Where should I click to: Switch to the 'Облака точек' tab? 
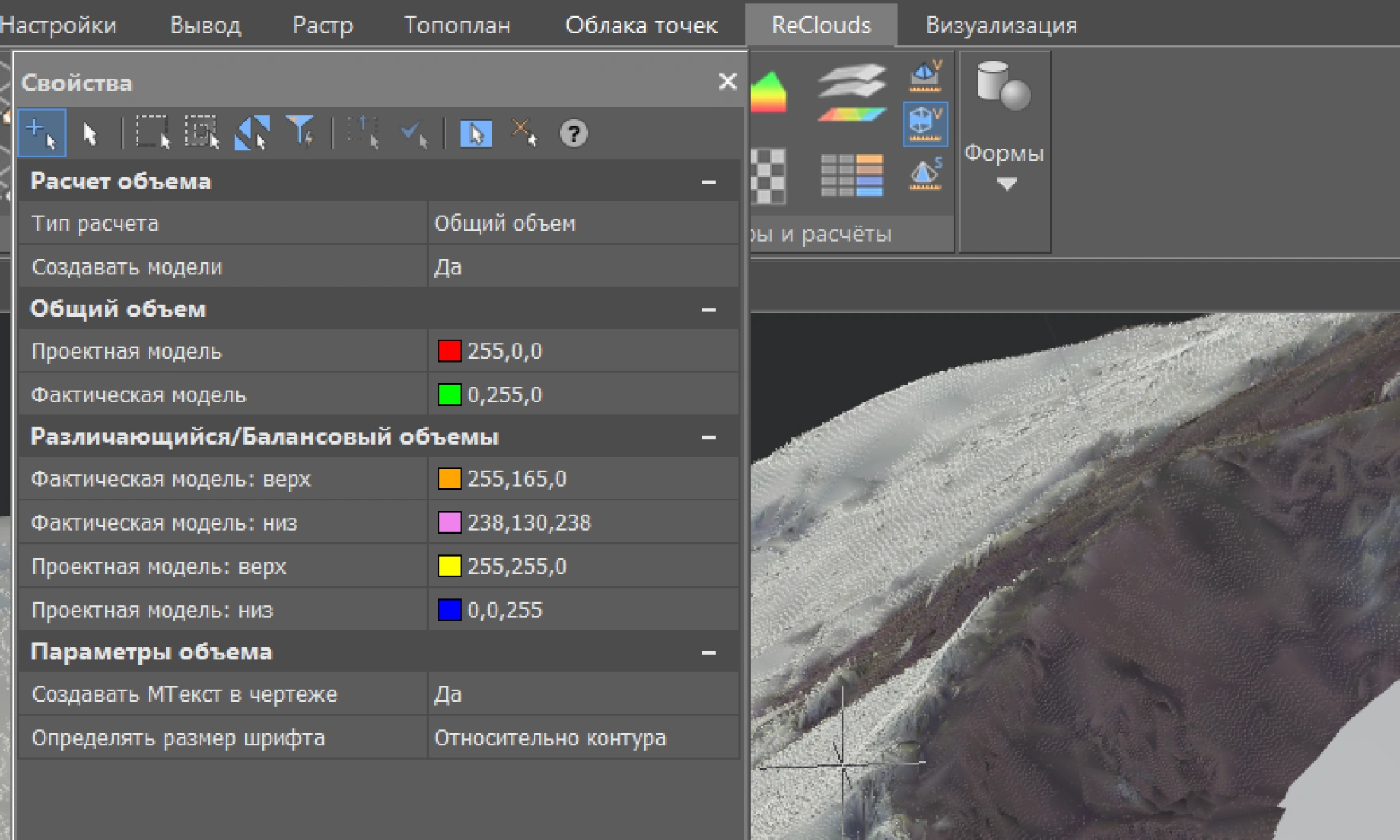coord(640,25)
